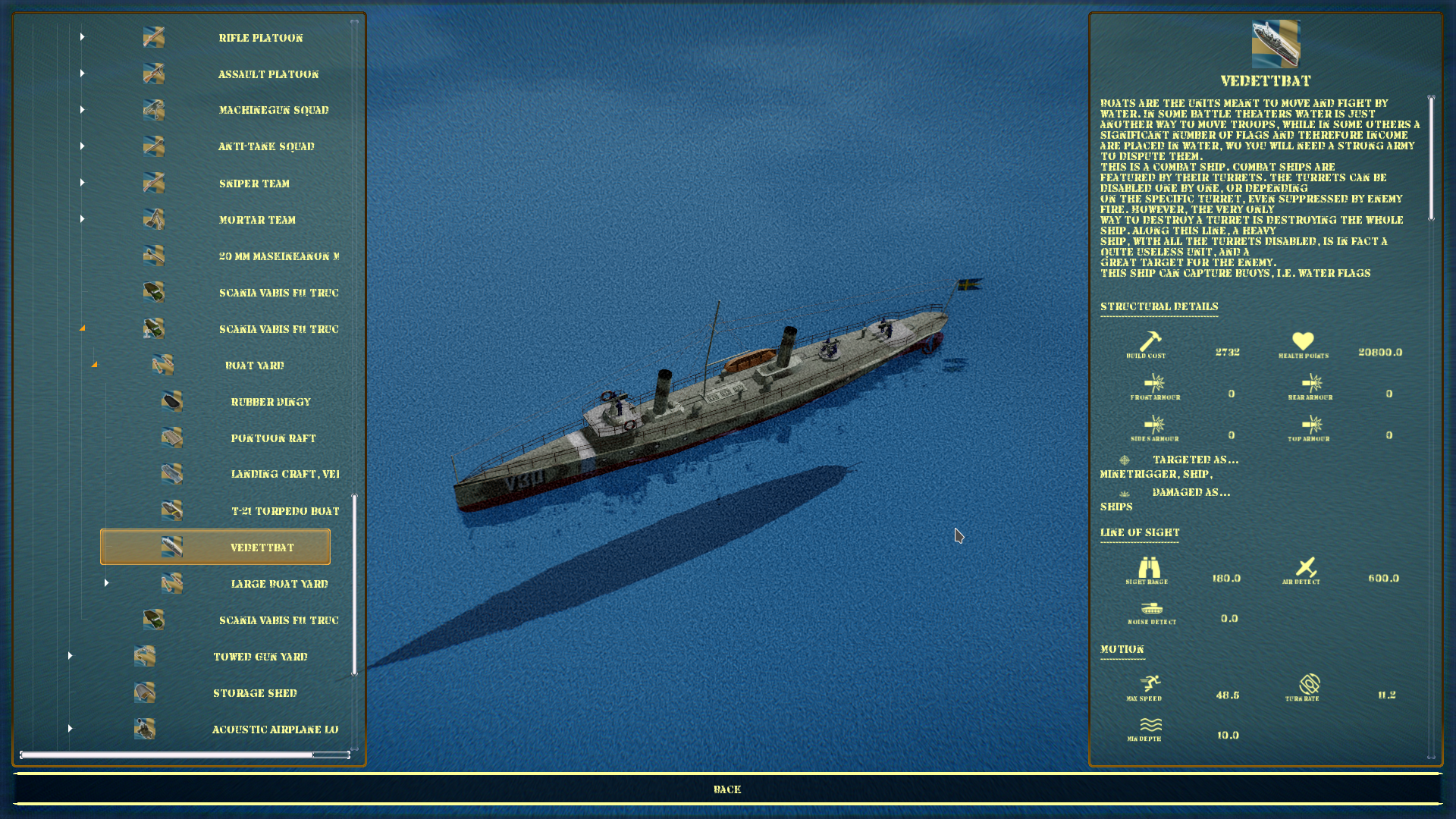Image resolution: width=1456 pixels, height=819 pixels.
Task: Click the Sight Range binoculars icon
Action: 1149,567
